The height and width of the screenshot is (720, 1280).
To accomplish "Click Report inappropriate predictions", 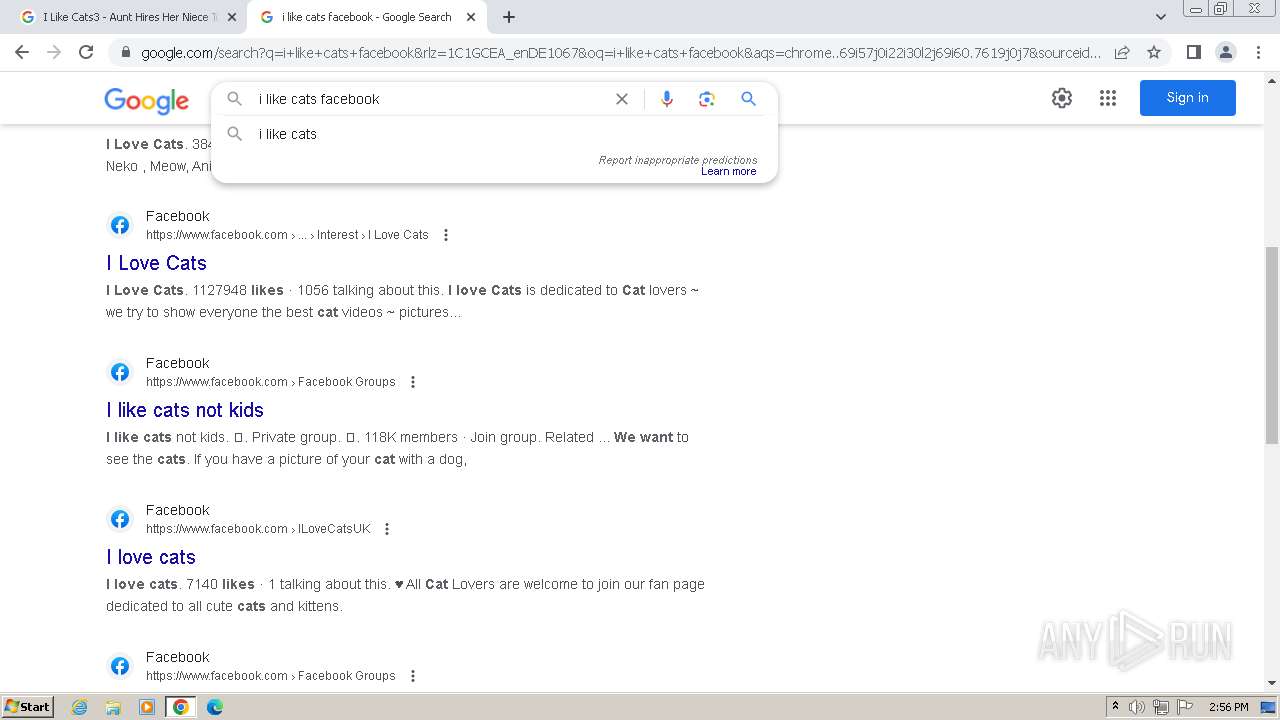I will point(678,160).
